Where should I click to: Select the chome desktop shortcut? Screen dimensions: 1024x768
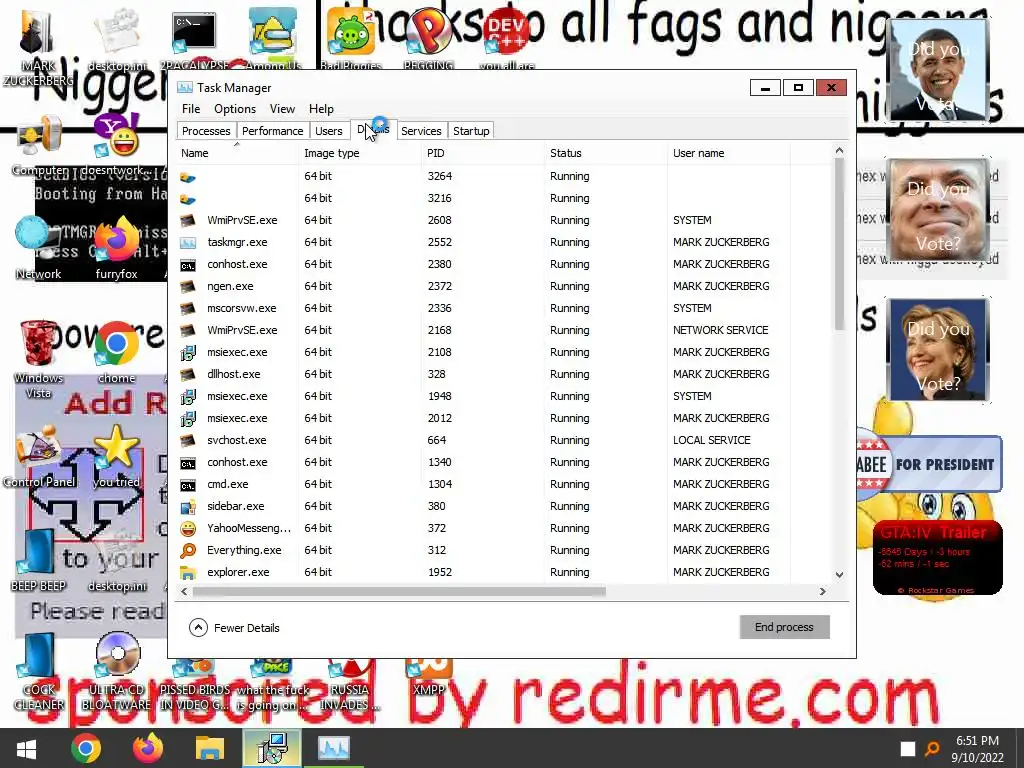[x=116, y=353]
